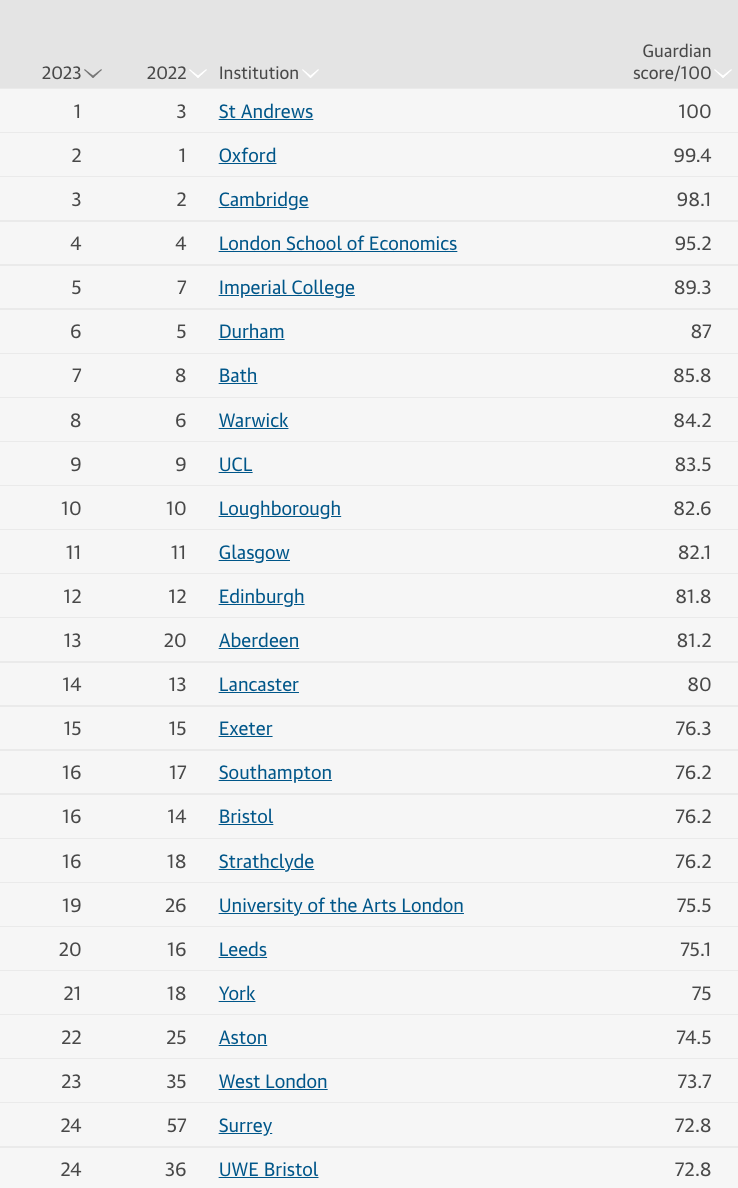Open University of the Arts London
Viewport: 738px width, 1188px height.
pyautogui.click(x=341, y=905)
